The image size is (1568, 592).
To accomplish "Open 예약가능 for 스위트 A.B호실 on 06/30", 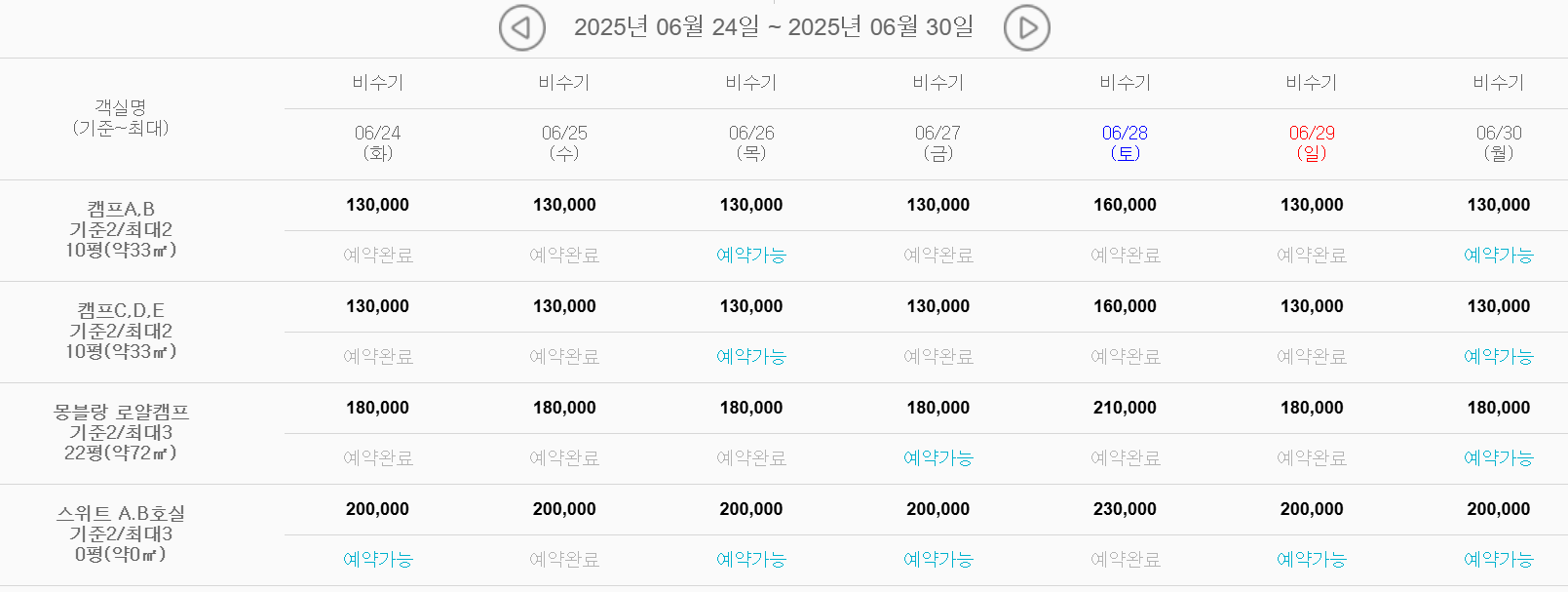I will point(1497,559).
